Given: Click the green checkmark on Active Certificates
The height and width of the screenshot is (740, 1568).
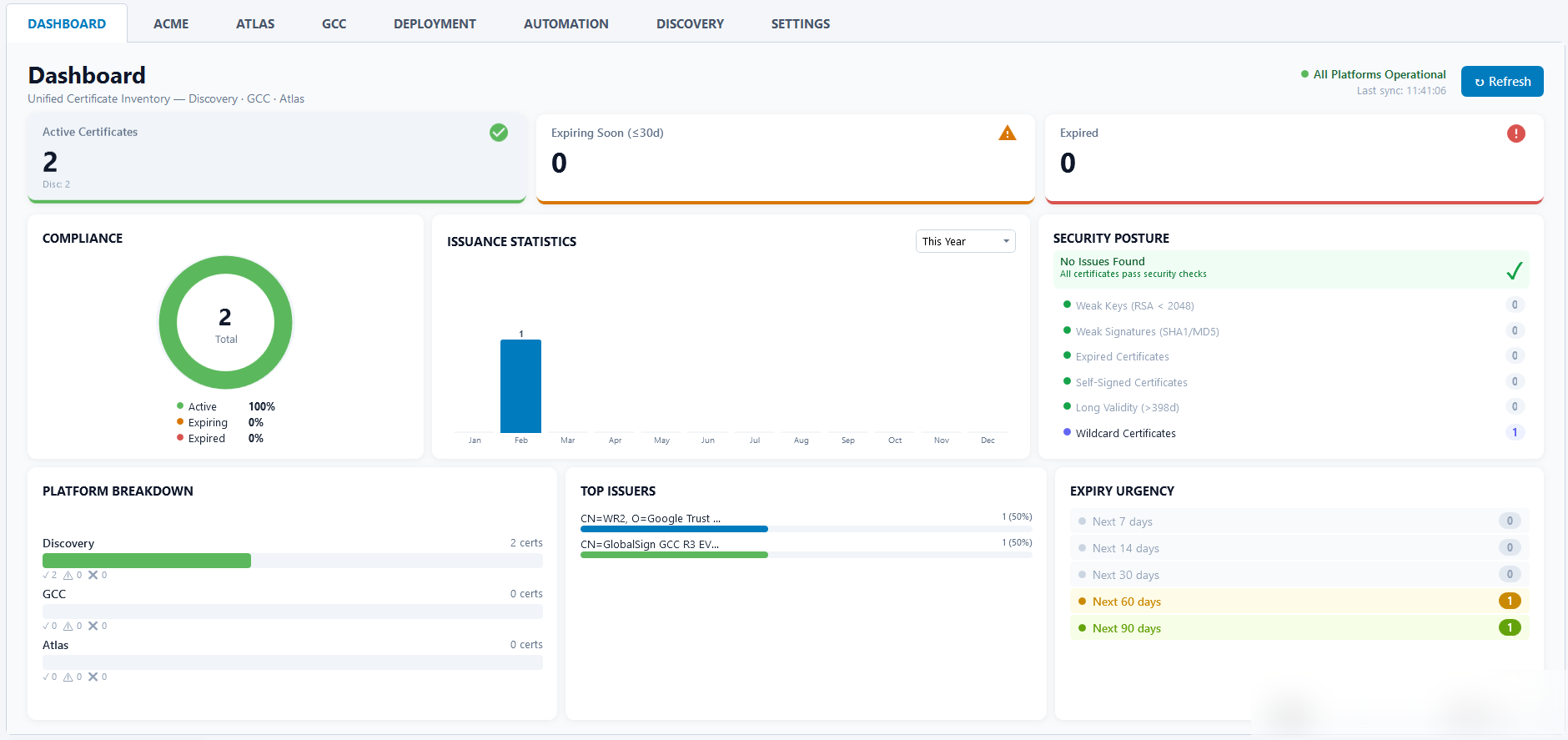Looking at the screenshot, I should pos(499,133).
